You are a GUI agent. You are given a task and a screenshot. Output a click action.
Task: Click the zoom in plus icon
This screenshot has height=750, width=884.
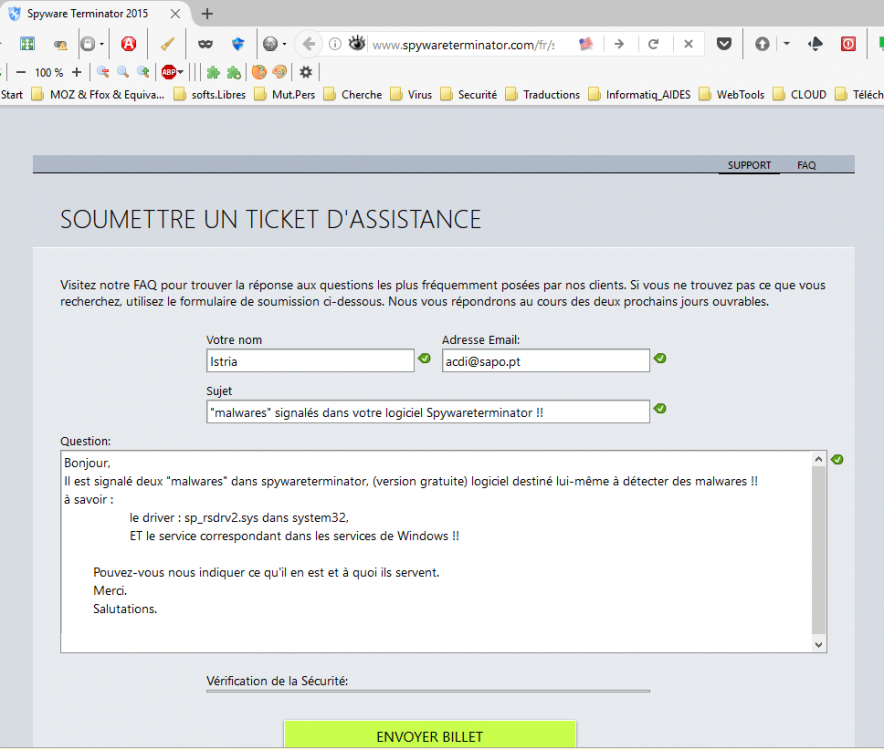(76, 72)
